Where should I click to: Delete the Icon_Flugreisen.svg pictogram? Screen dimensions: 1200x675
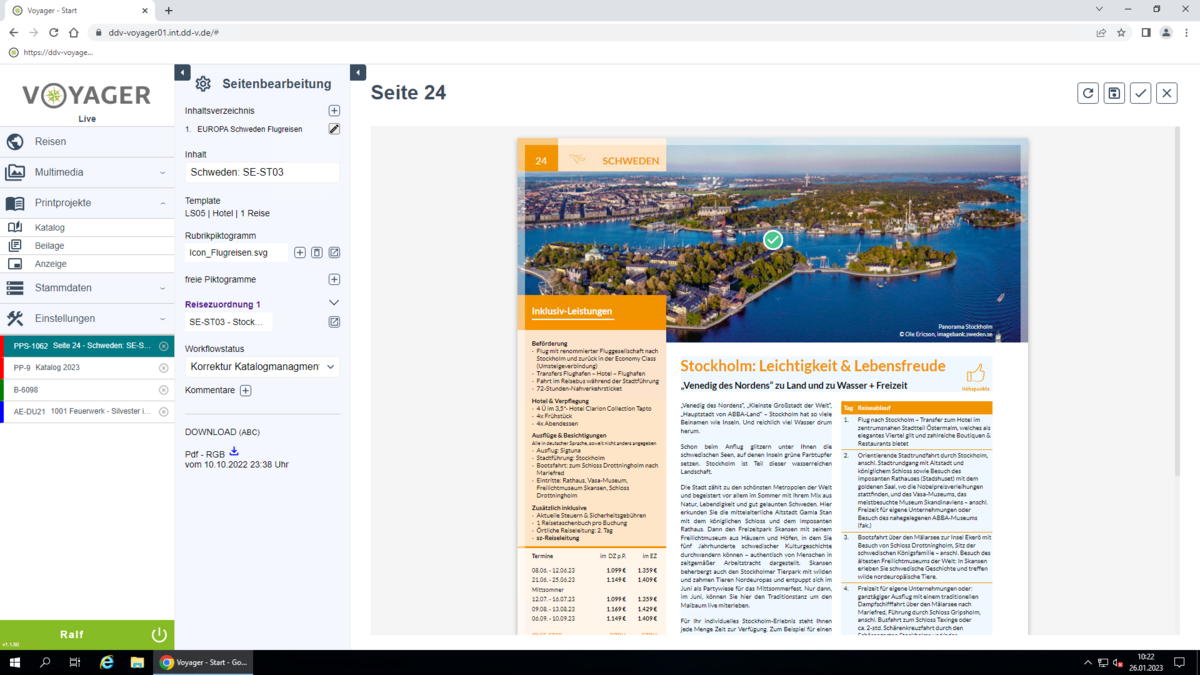click(x=317, y=253)
